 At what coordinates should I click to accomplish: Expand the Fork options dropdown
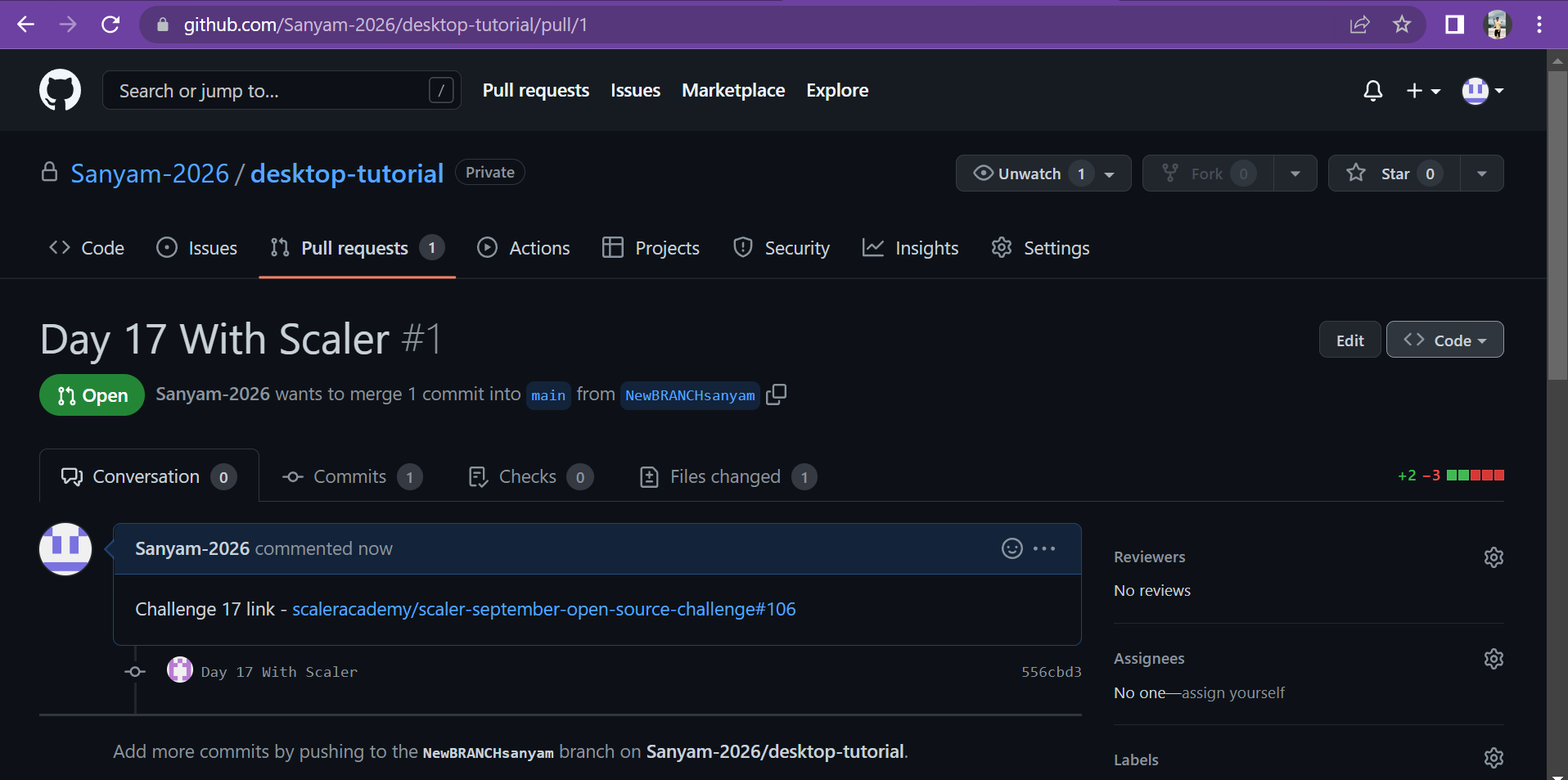click(x=1295, y=173)
